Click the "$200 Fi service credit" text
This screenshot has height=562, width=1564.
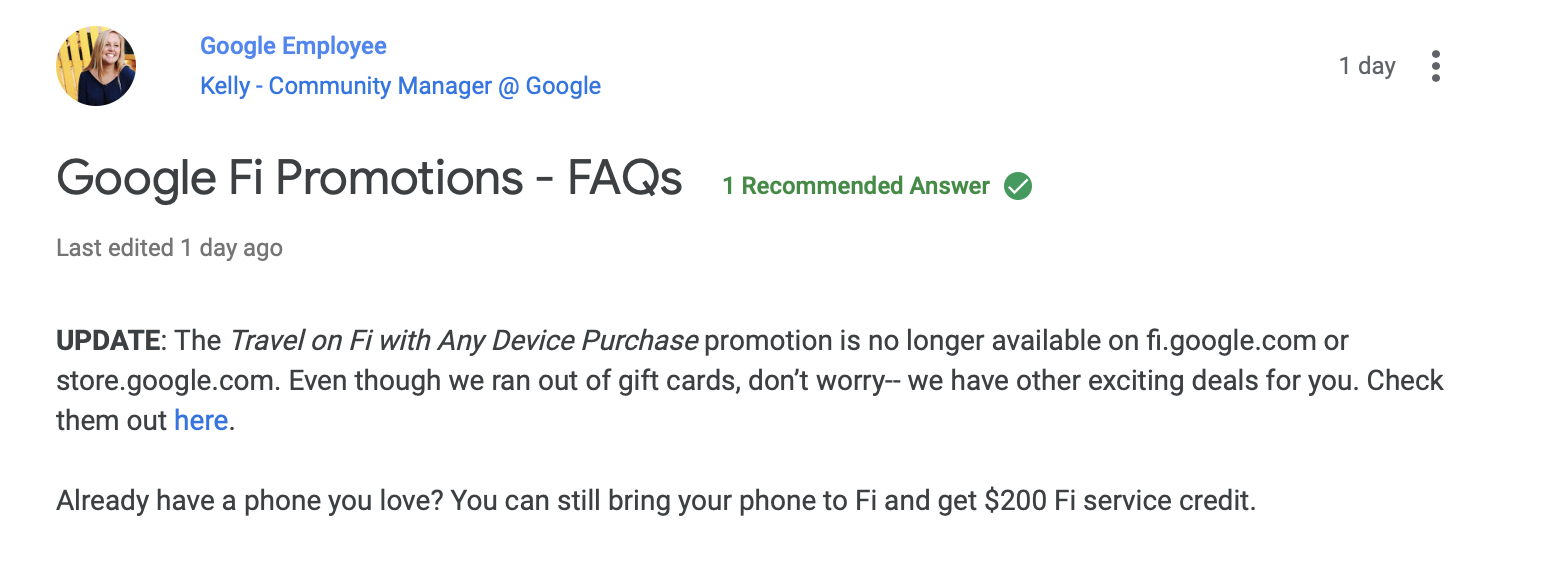(x=1118, y=500)
